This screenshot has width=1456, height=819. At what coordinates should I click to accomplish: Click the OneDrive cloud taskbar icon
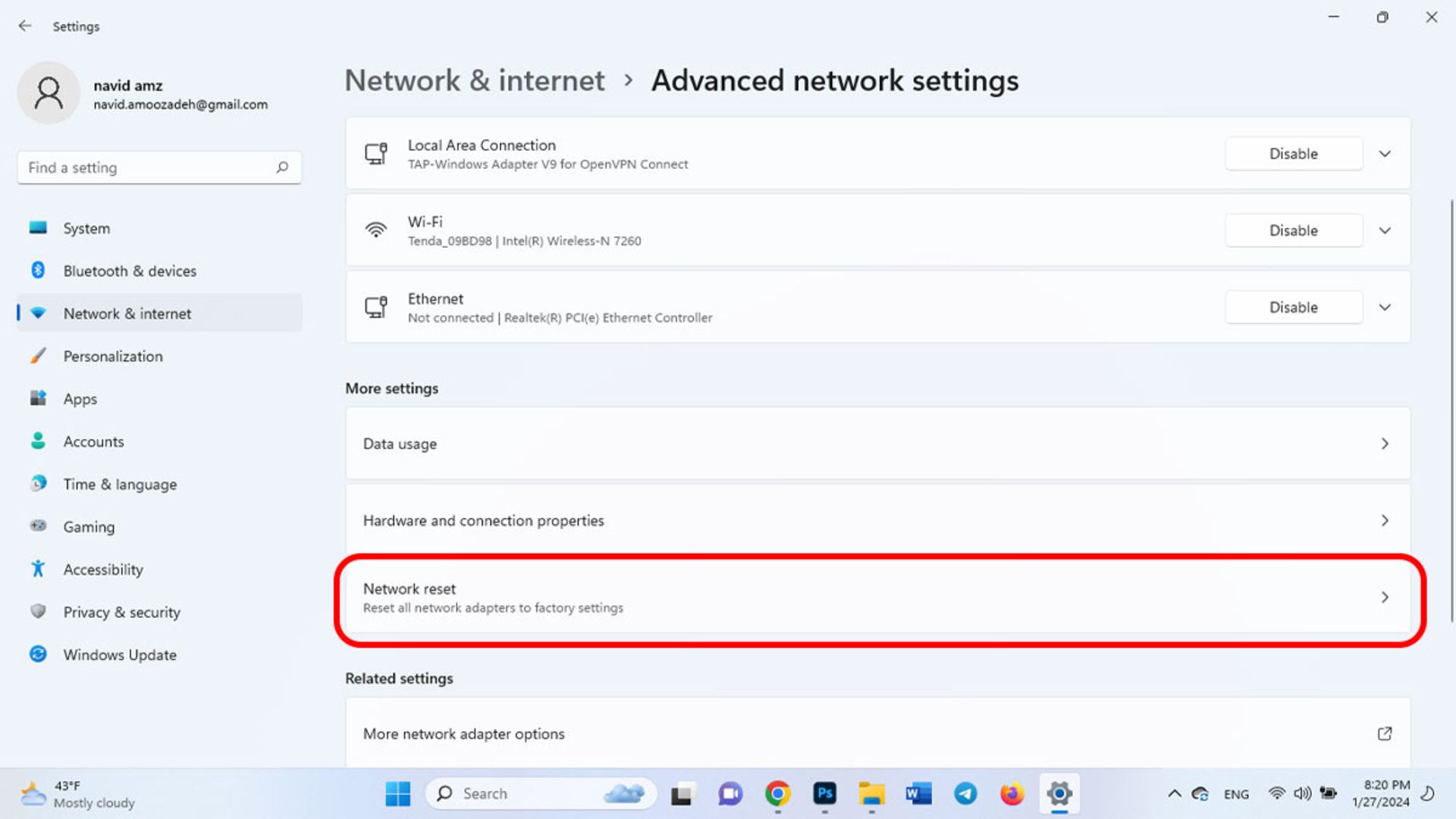click(1199, 793)
